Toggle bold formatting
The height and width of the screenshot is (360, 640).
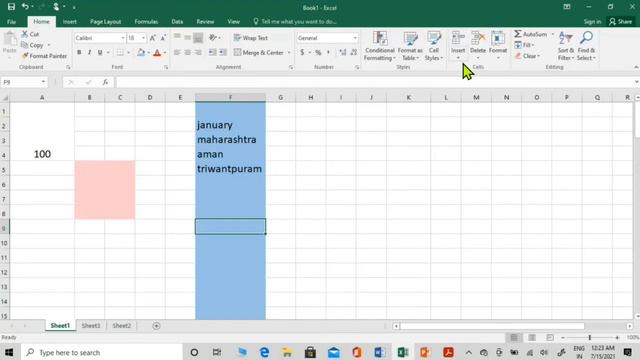coord(79,52)
